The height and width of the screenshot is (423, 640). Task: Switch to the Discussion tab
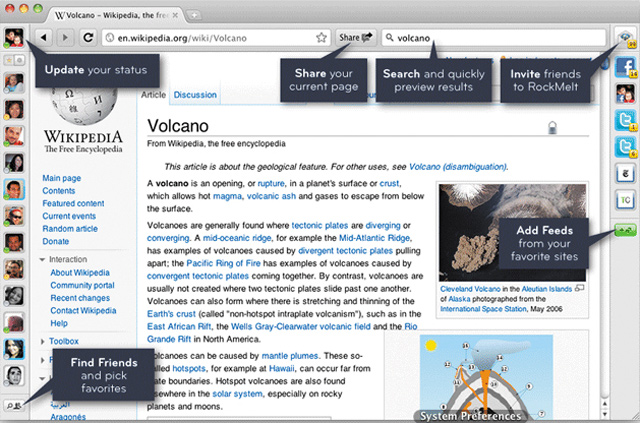click(195, 95)
